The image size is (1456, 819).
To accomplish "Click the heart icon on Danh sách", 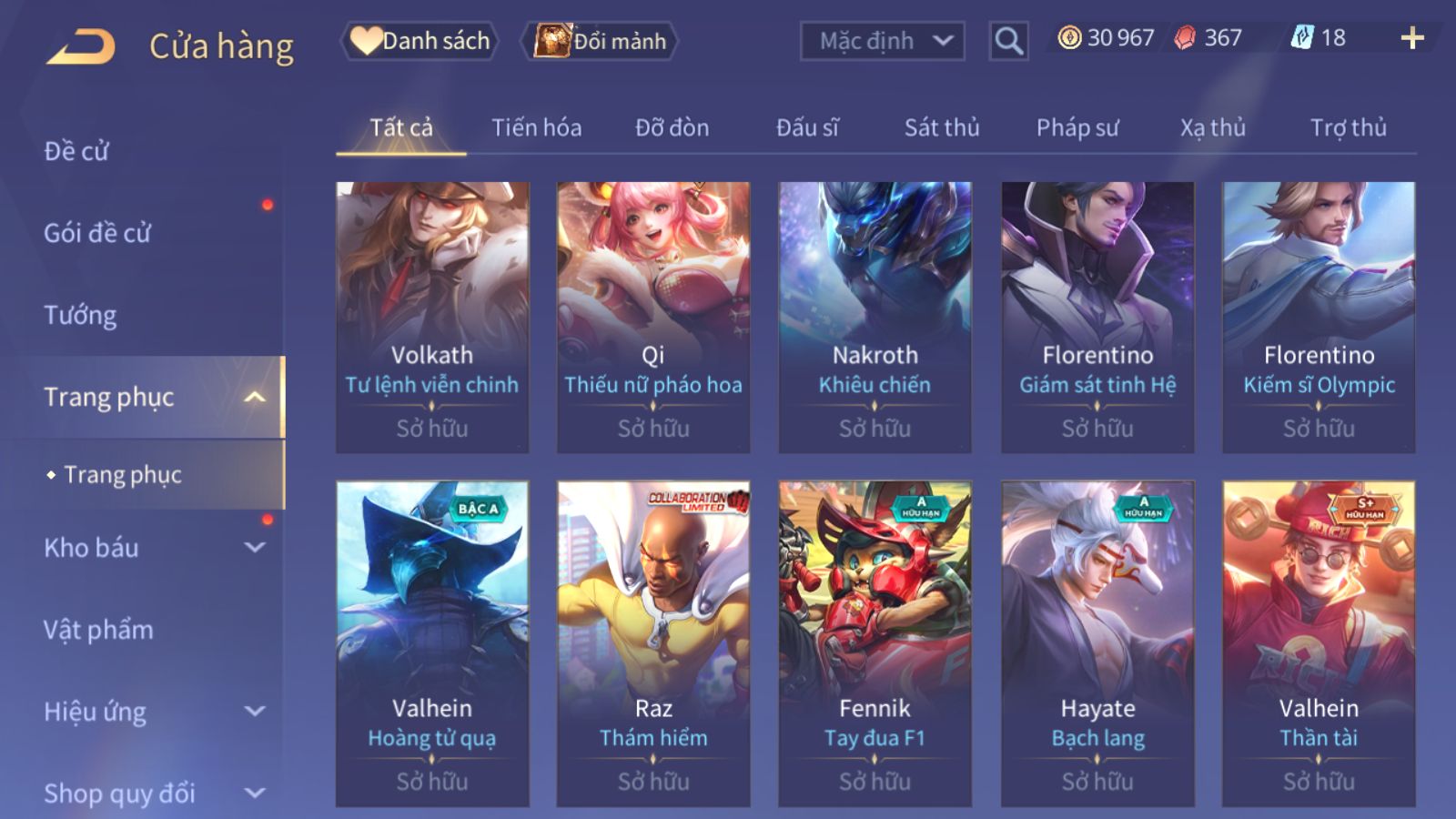I will 365,41.
